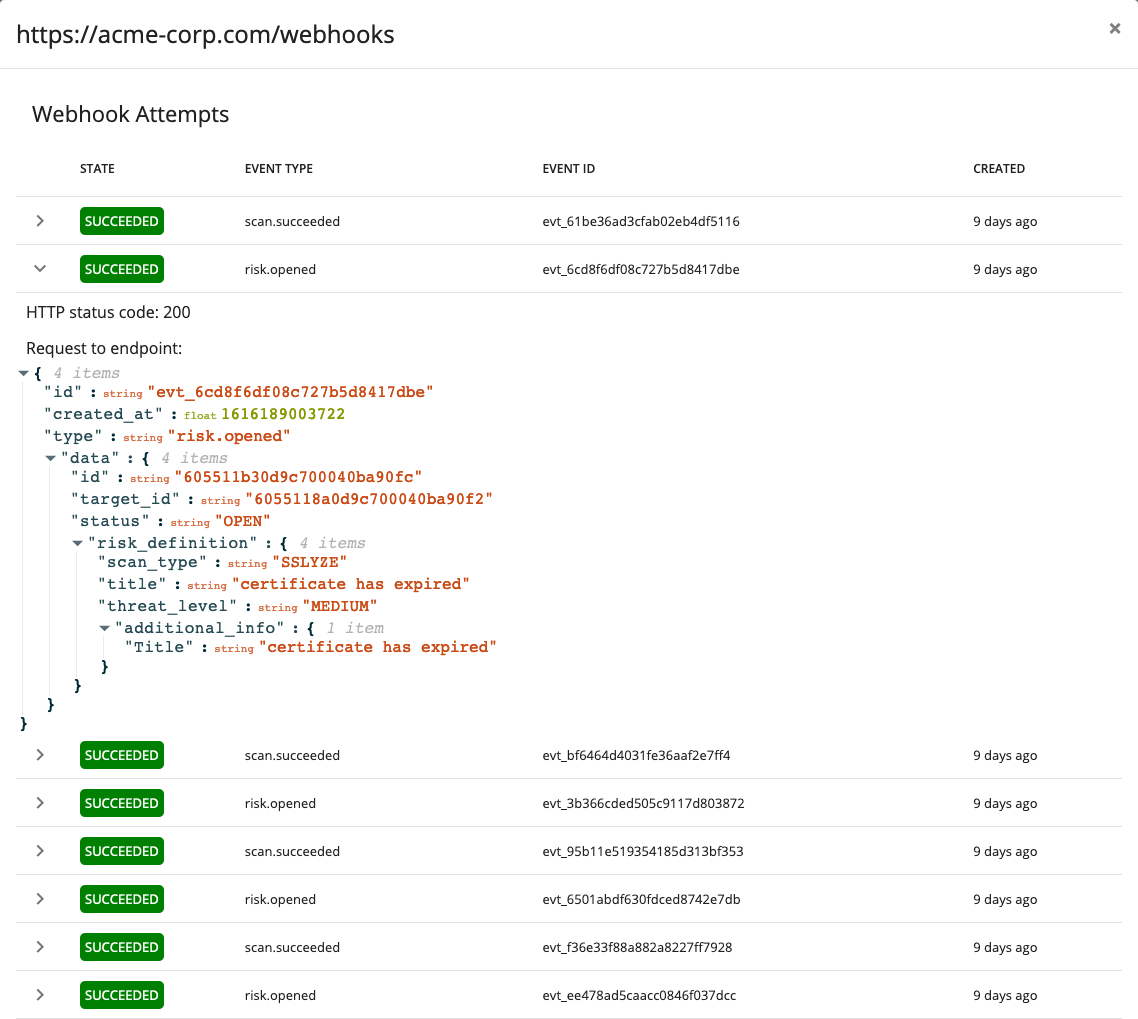The height and width of the screenshot is (1019, 1138).
Task: Expand the row for evt_3b366cded505c9117d803872
Action: (40, 803)
